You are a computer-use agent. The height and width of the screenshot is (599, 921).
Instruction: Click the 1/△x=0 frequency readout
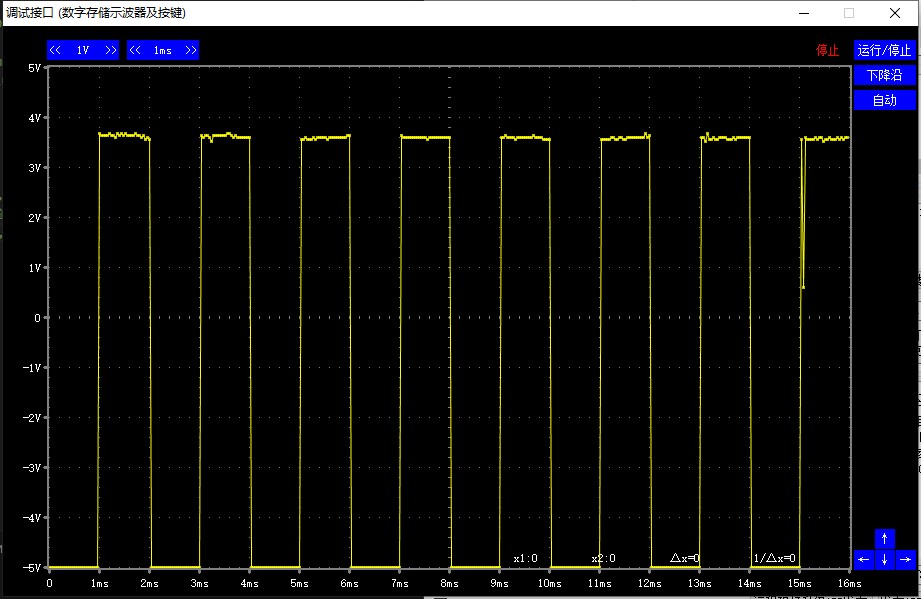[774, 558]
